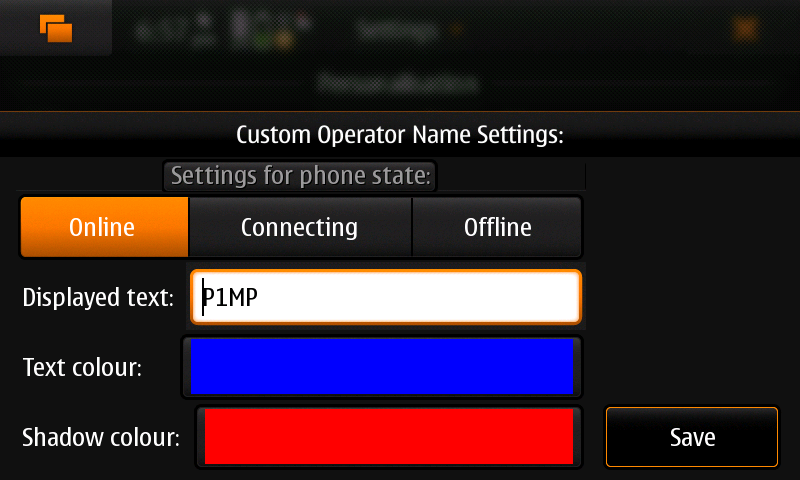Open the red Shadow colour picker
The height and width of the screenshot is (480, 800).
point(389,436)
